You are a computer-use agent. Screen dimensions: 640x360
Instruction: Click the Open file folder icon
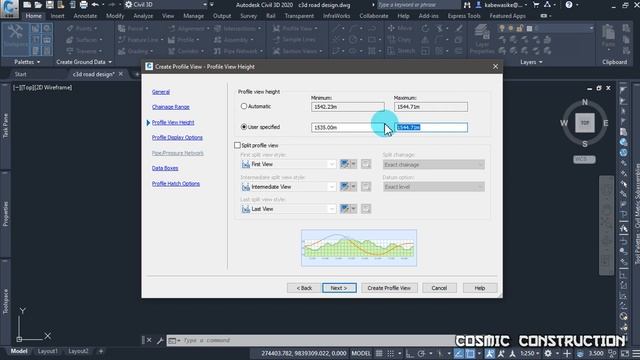[x=38, y=5]
